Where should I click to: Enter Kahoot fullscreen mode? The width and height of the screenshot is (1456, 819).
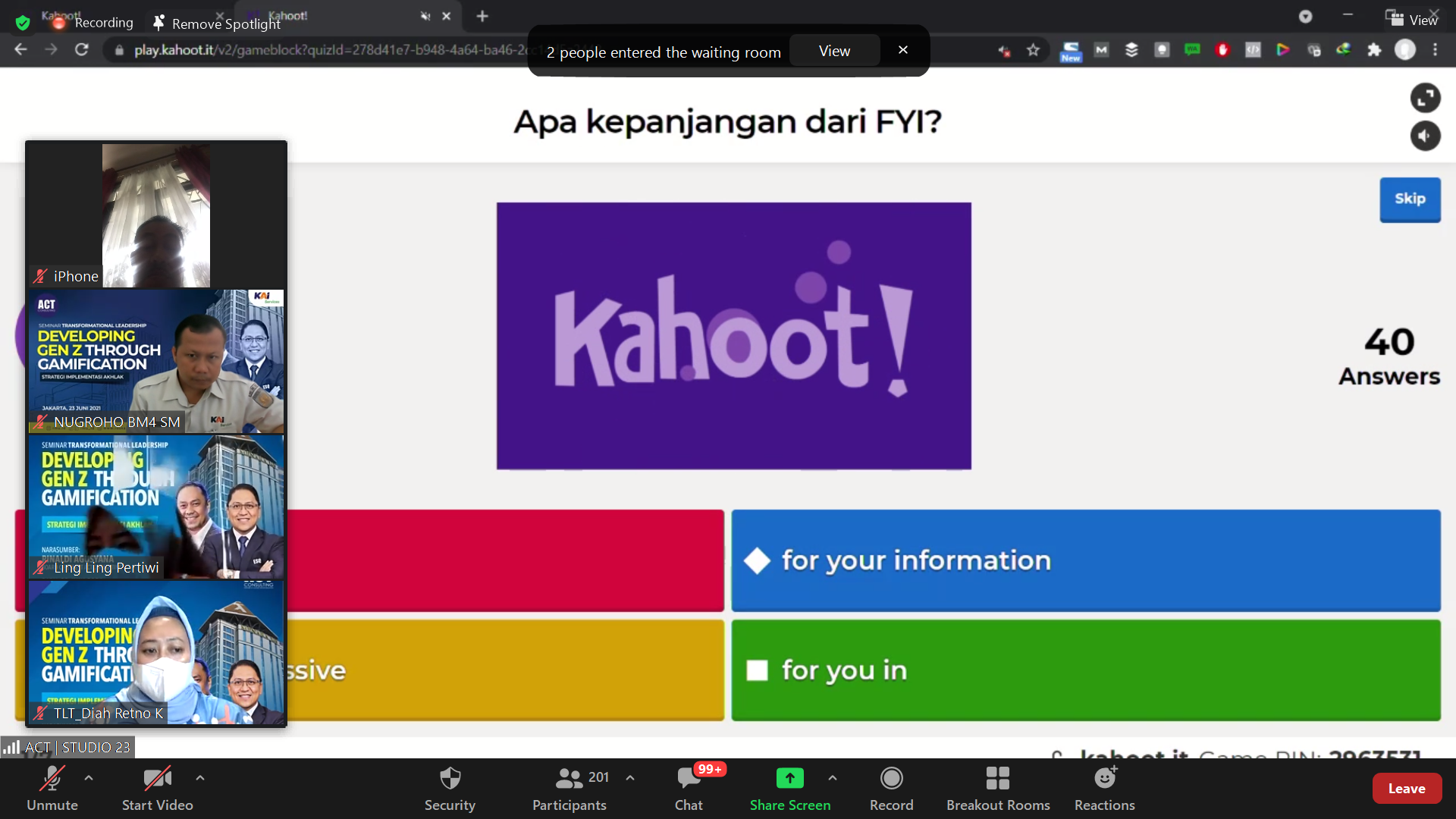1425,98
